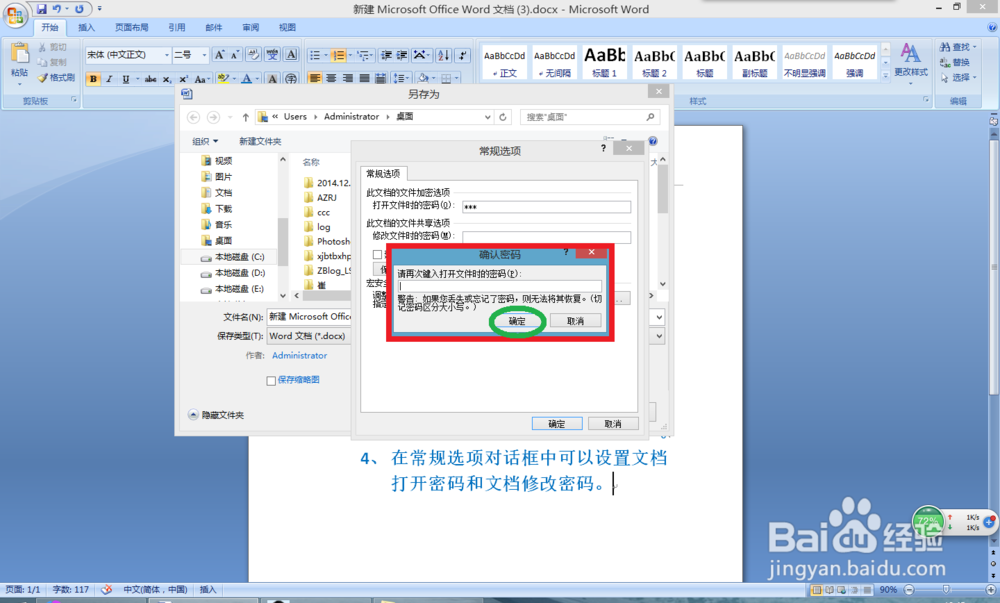Screen dimensions: 1000x603
Task: Align text right in ribbon
Action: click(348, 78)
